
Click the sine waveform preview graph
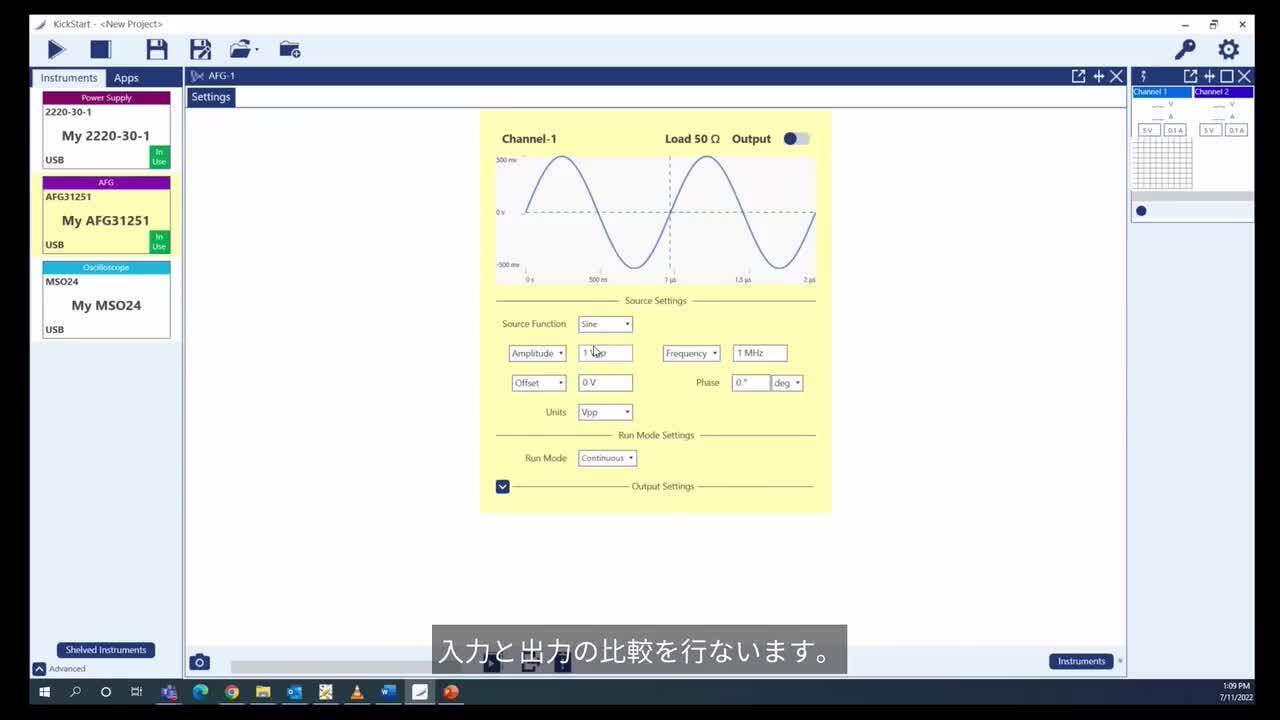pyautogui.click(x=656, y=220)
